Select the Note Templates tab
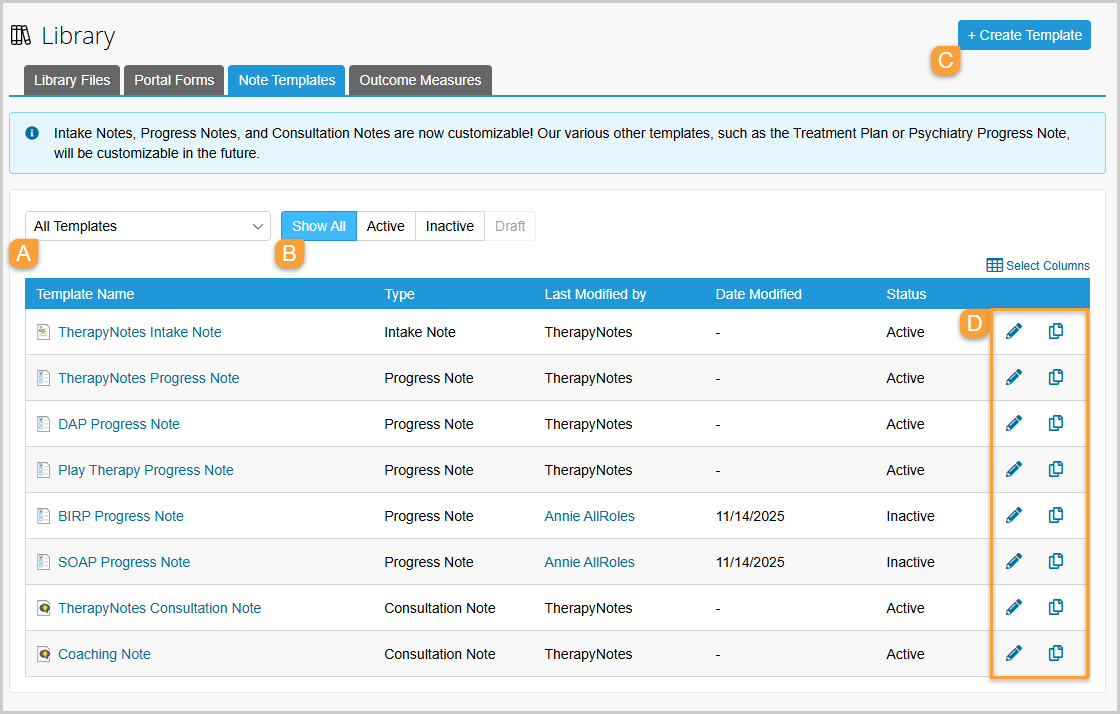The width and height of the screenshot is (1120, 714). point(286,80)
